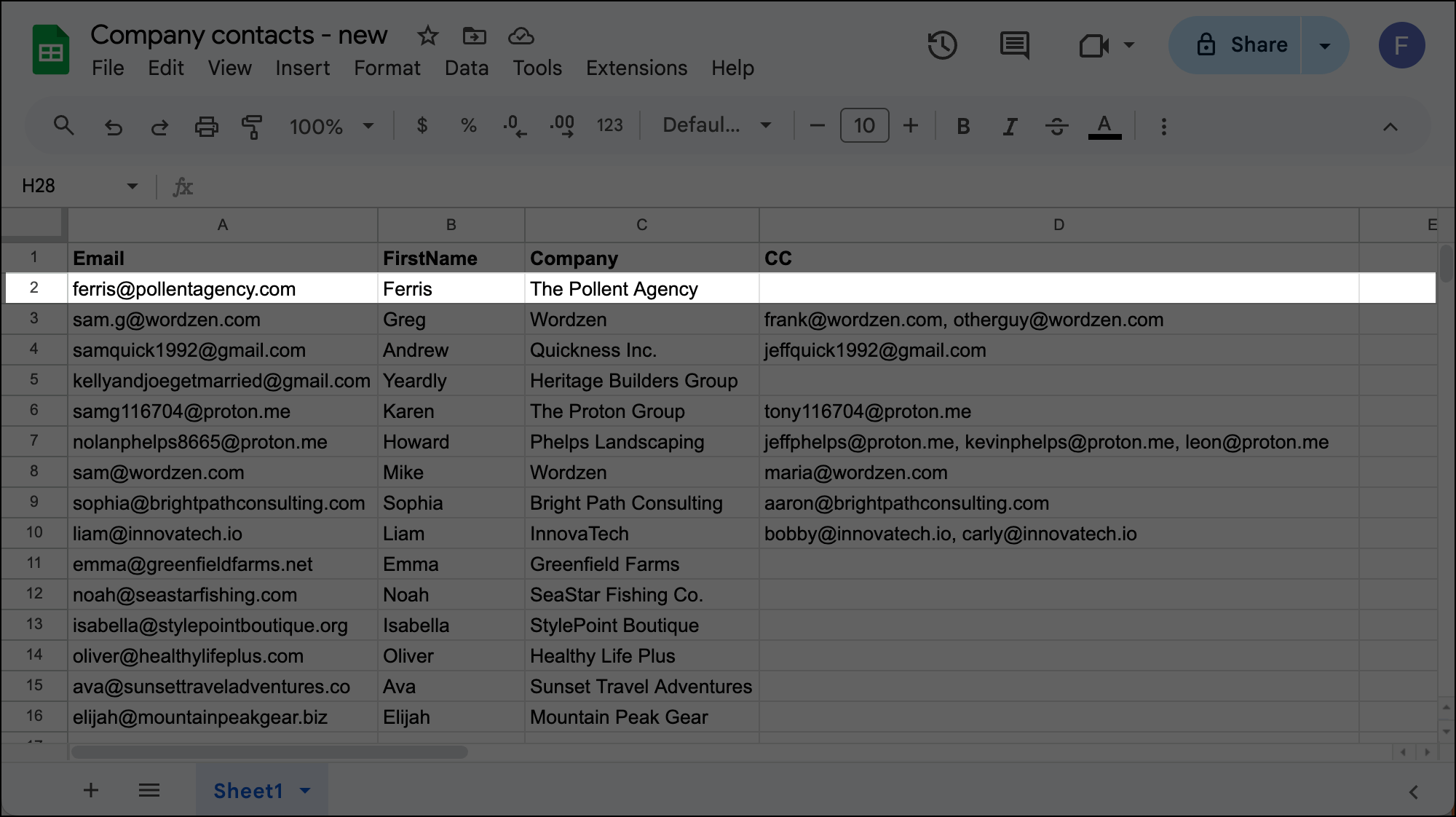1456x817 pixels.
Task: Add a new sheet with plus button
Action: (91, 790)
